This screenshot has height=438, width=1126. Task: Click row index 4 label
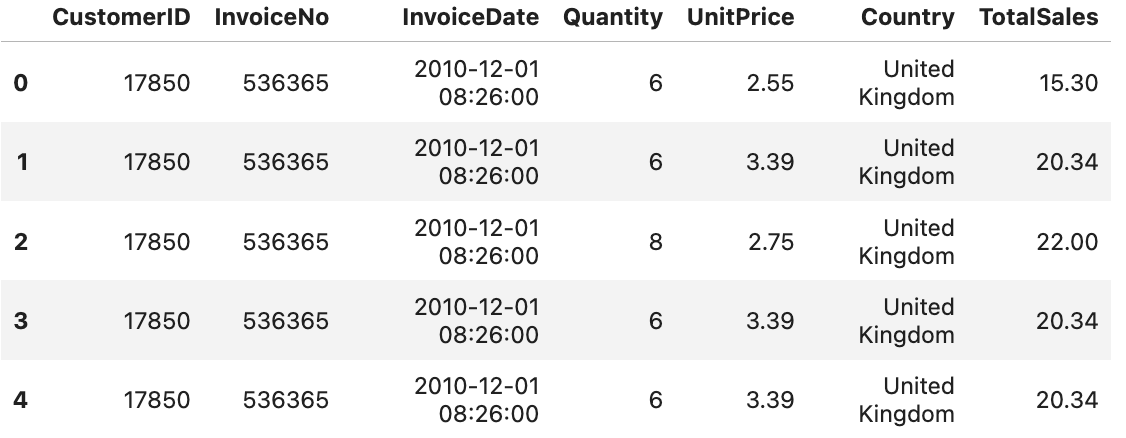click(x=20, y=400)
